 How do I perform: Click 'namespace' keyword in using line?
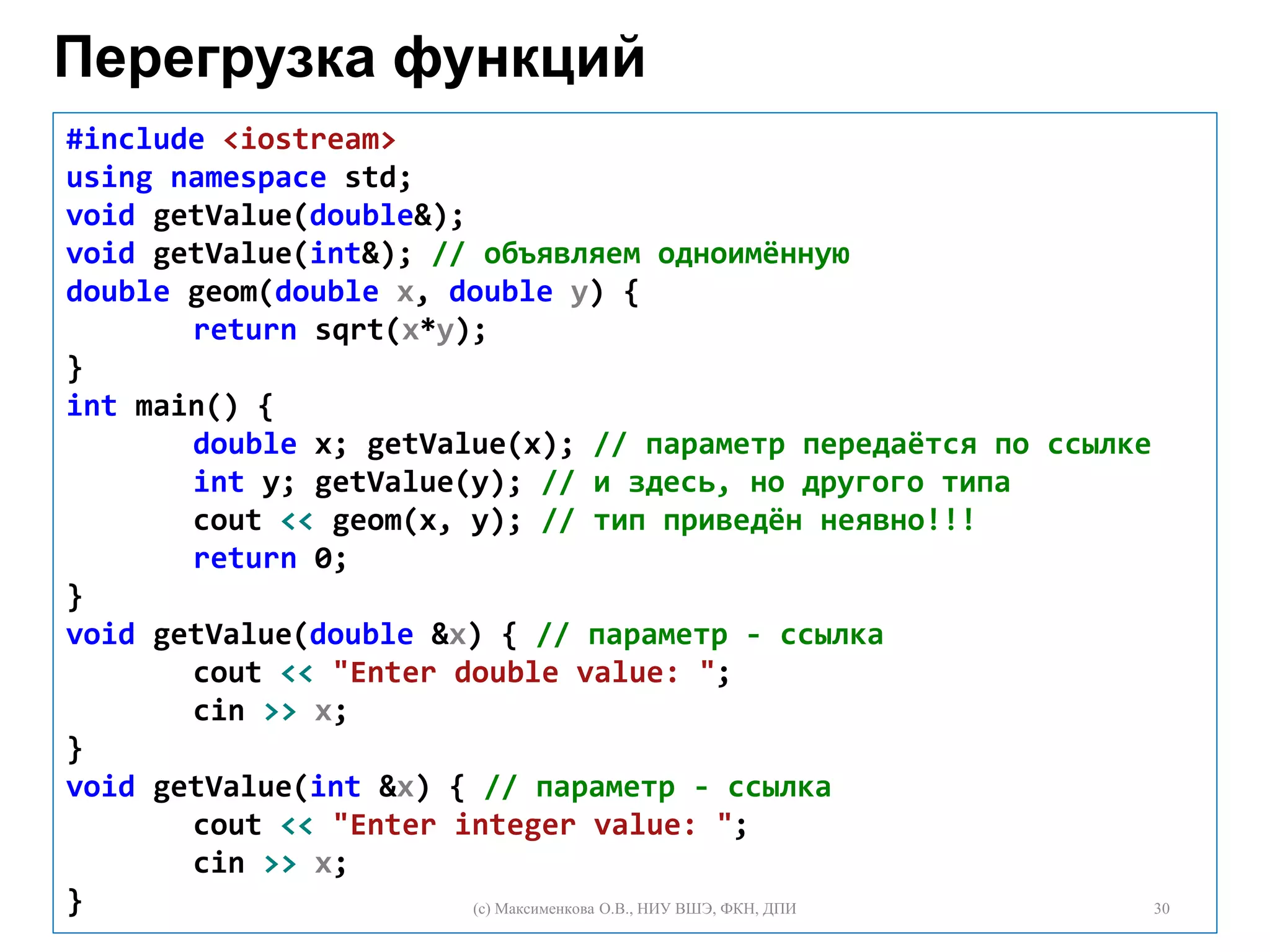248,178
